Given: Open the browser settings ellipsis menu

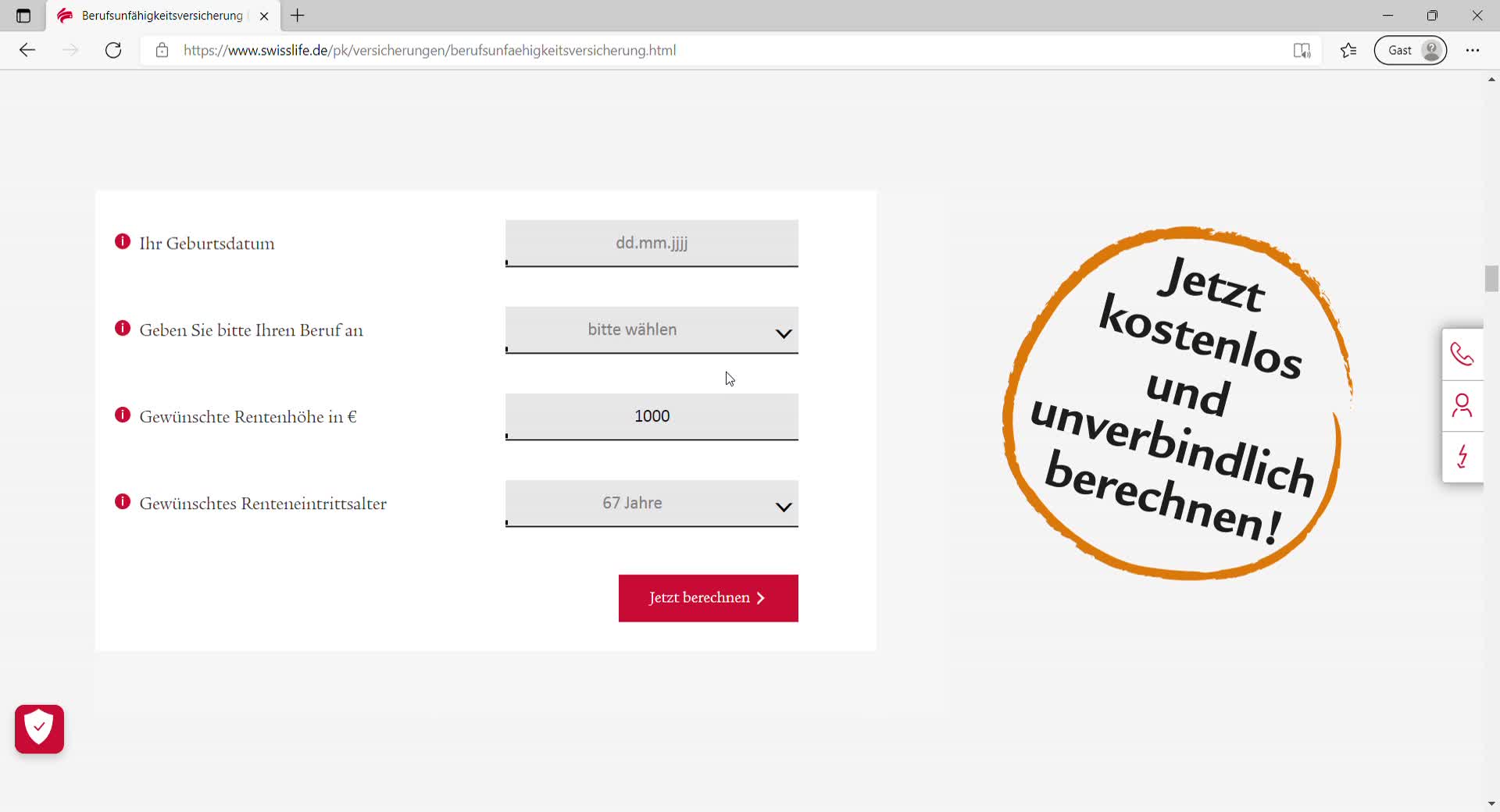Looking at the screenshot, I should [x=1473, y=51].
